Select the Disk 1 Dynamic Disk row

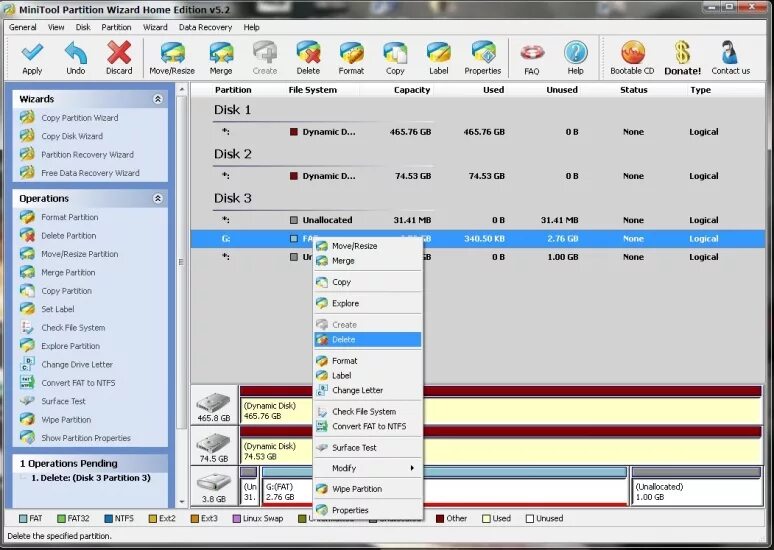click(477, 132)
